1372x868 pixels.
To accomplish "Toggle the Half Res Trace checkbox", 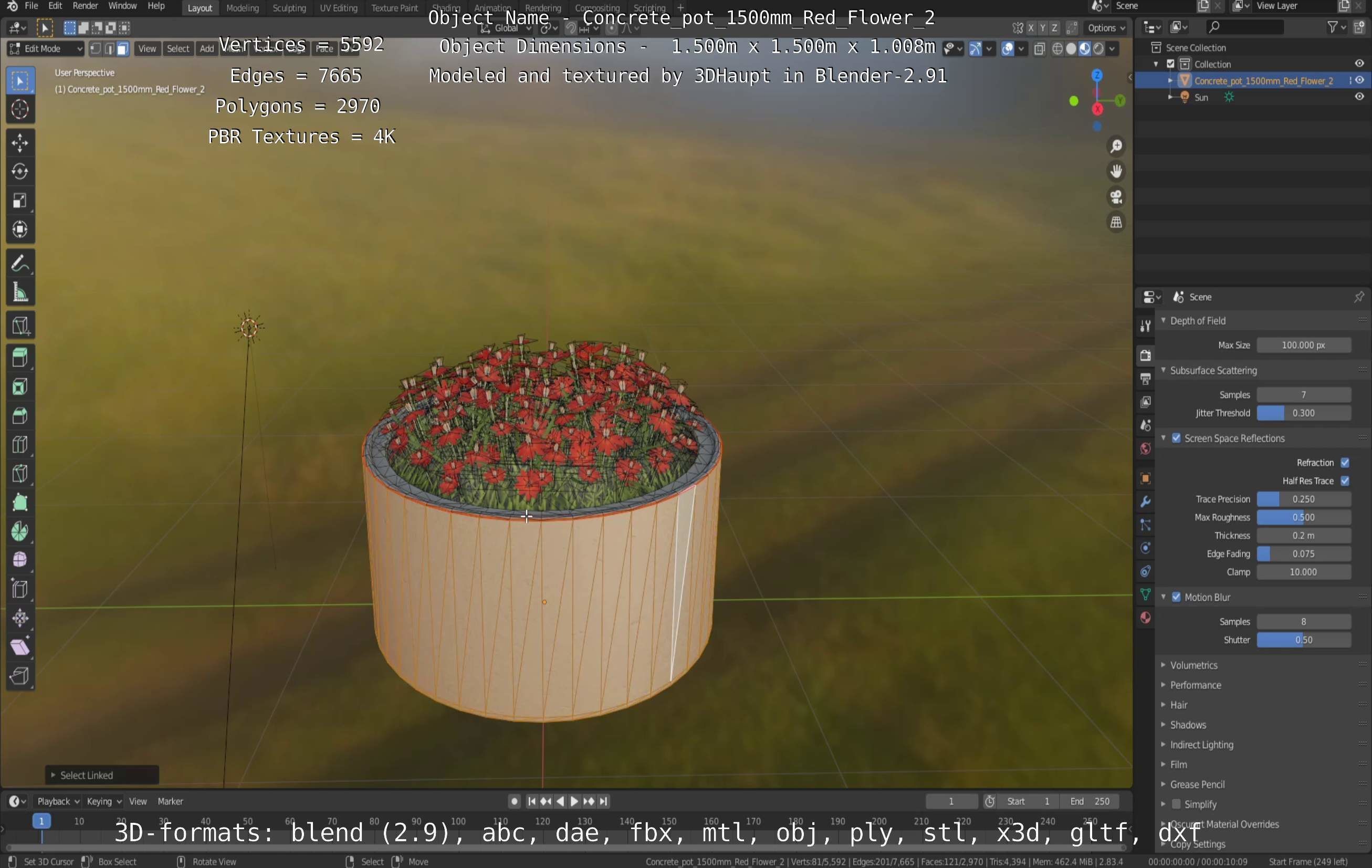I will coord(1345,481).
